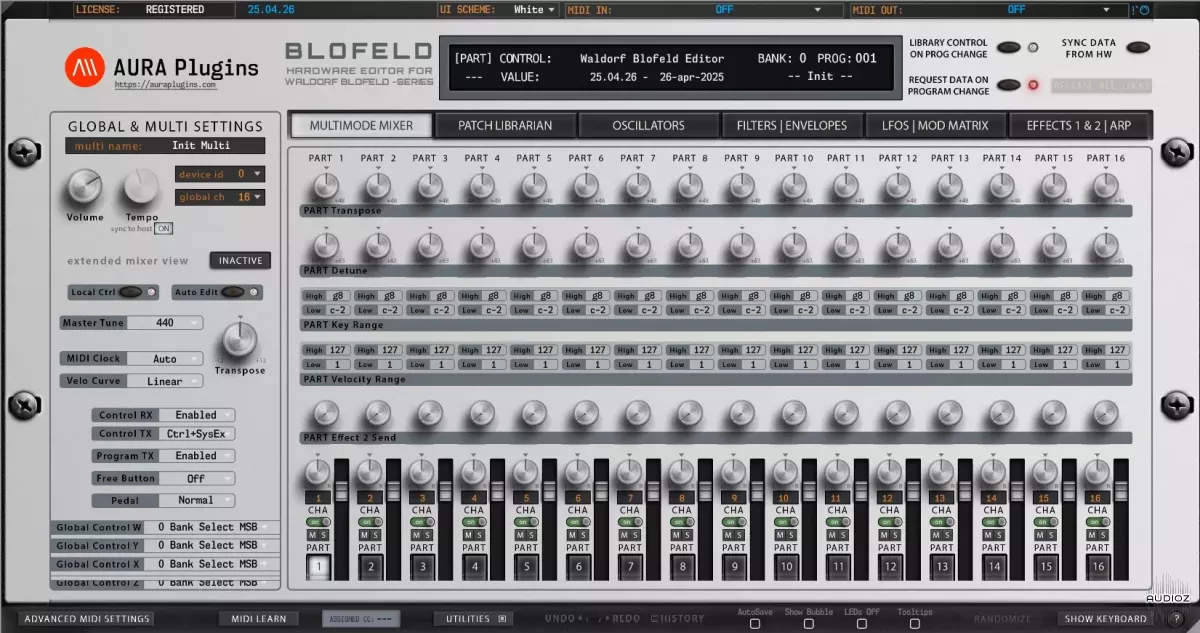This screenshot has width=1200, height=633.
Task: Open the auraplugins.com link
Action: coord(165,85)
